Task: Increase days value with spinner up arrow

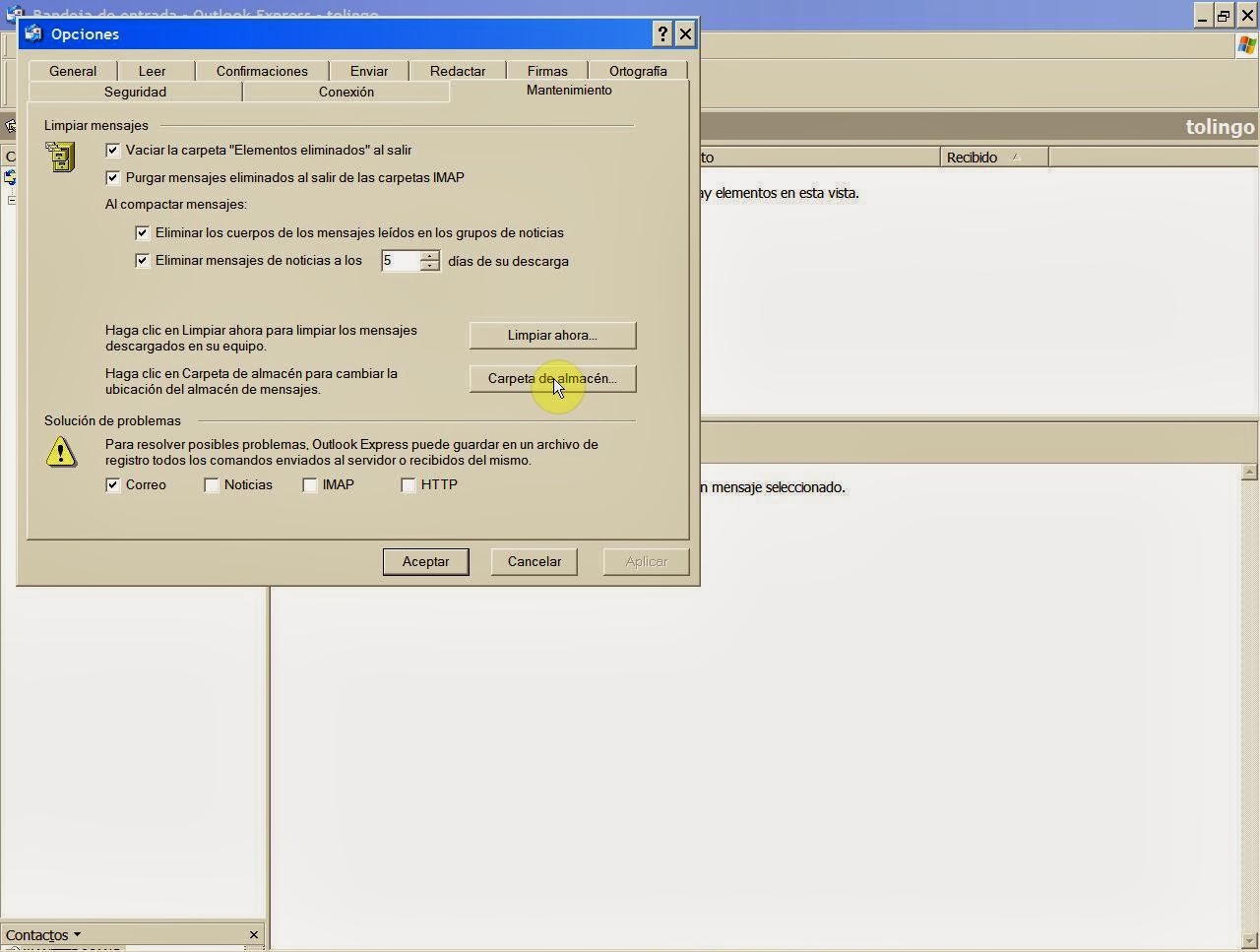Action: (x=429, y=256)
